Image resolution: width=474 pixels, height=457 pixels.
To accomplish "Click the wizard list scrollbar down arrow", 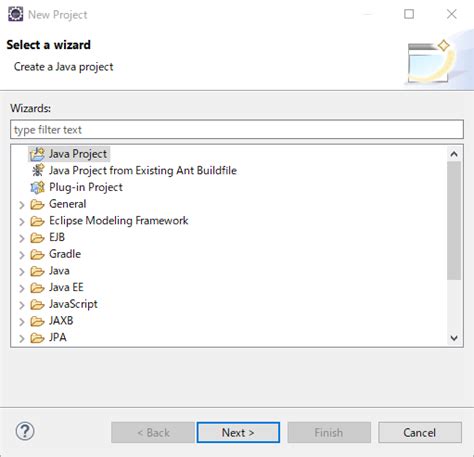I will click(x=454, y=338).
